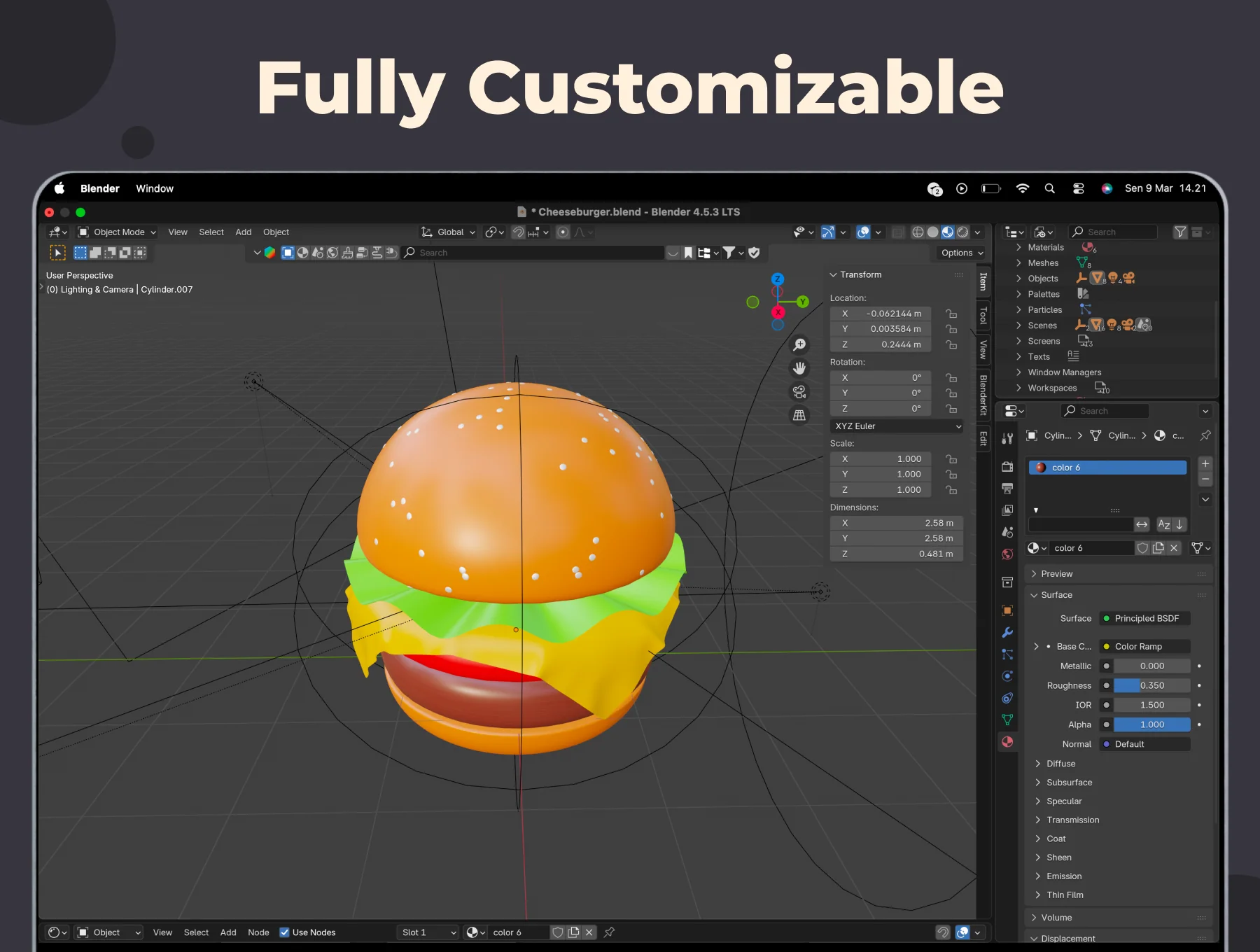Click the outliner Search field

coord(1113,232)
